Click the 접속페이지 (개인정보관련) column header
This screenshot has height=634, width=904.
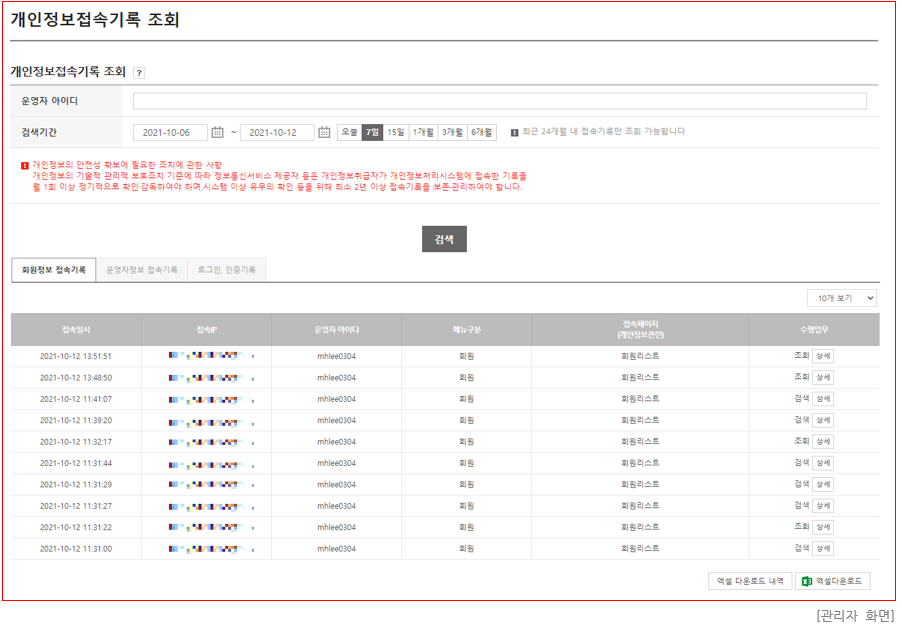[x=640, y=330]
